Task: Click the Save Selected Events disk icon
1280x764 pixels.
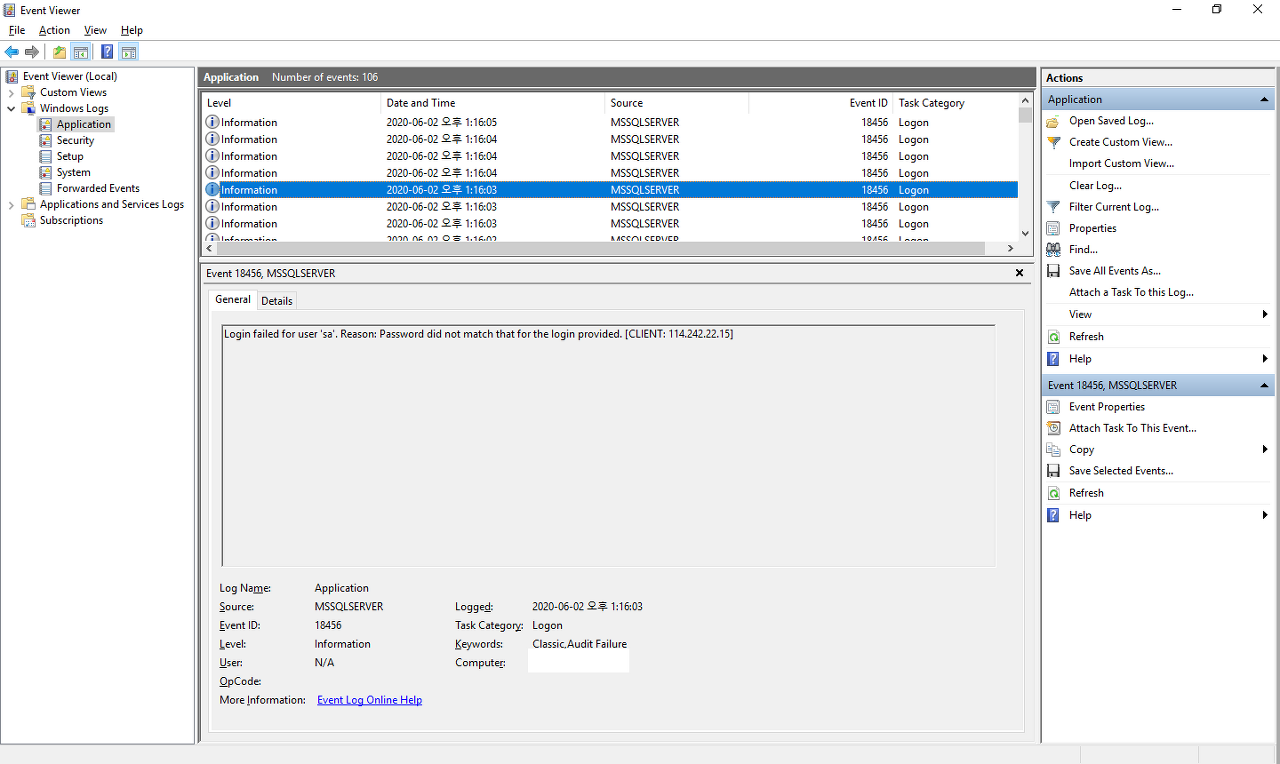Action: click(x=1053, y=471)
